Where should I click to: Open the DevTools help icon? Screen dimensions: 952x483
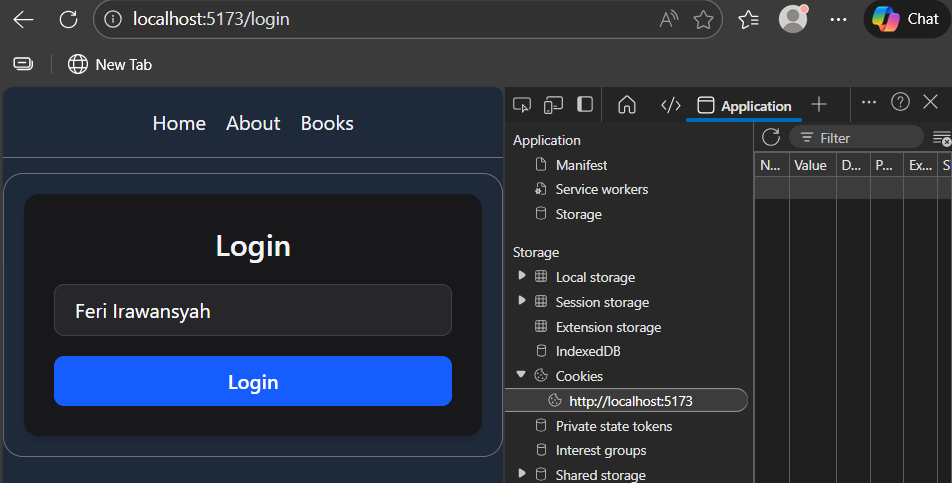tap(900, 102)
